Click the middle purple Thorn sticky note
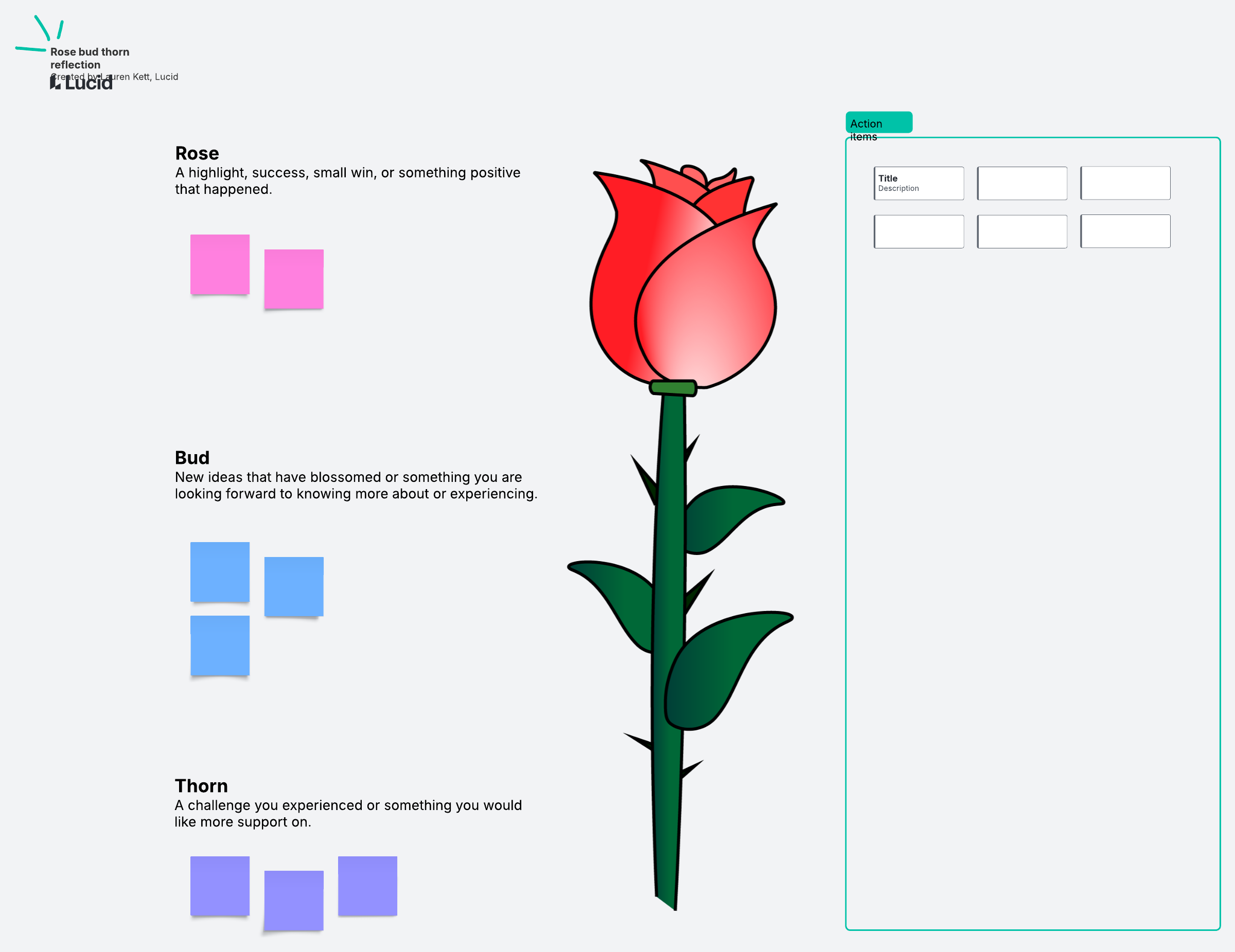The image size is (1235, 952). [293, 900]
